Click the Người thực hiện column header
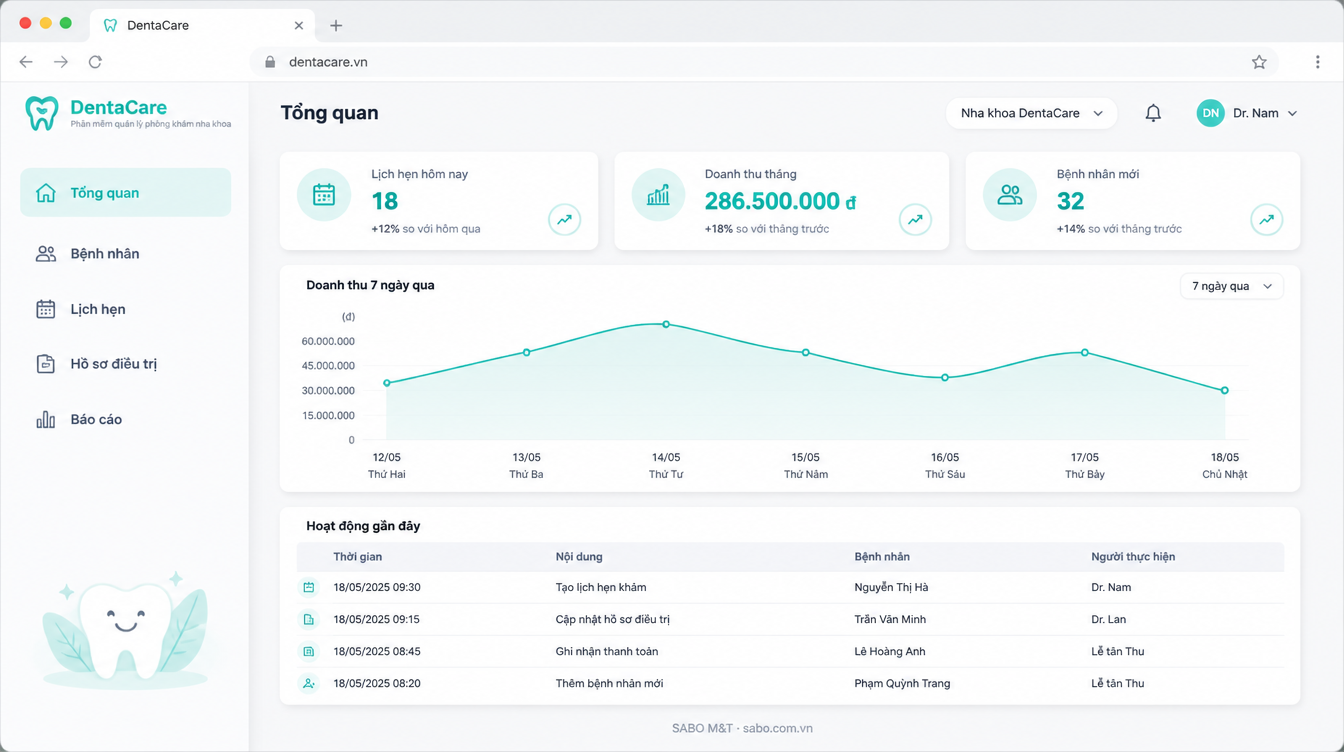Image resolution: width=1344 pixels, height=752 pixels. [1133, 557]
